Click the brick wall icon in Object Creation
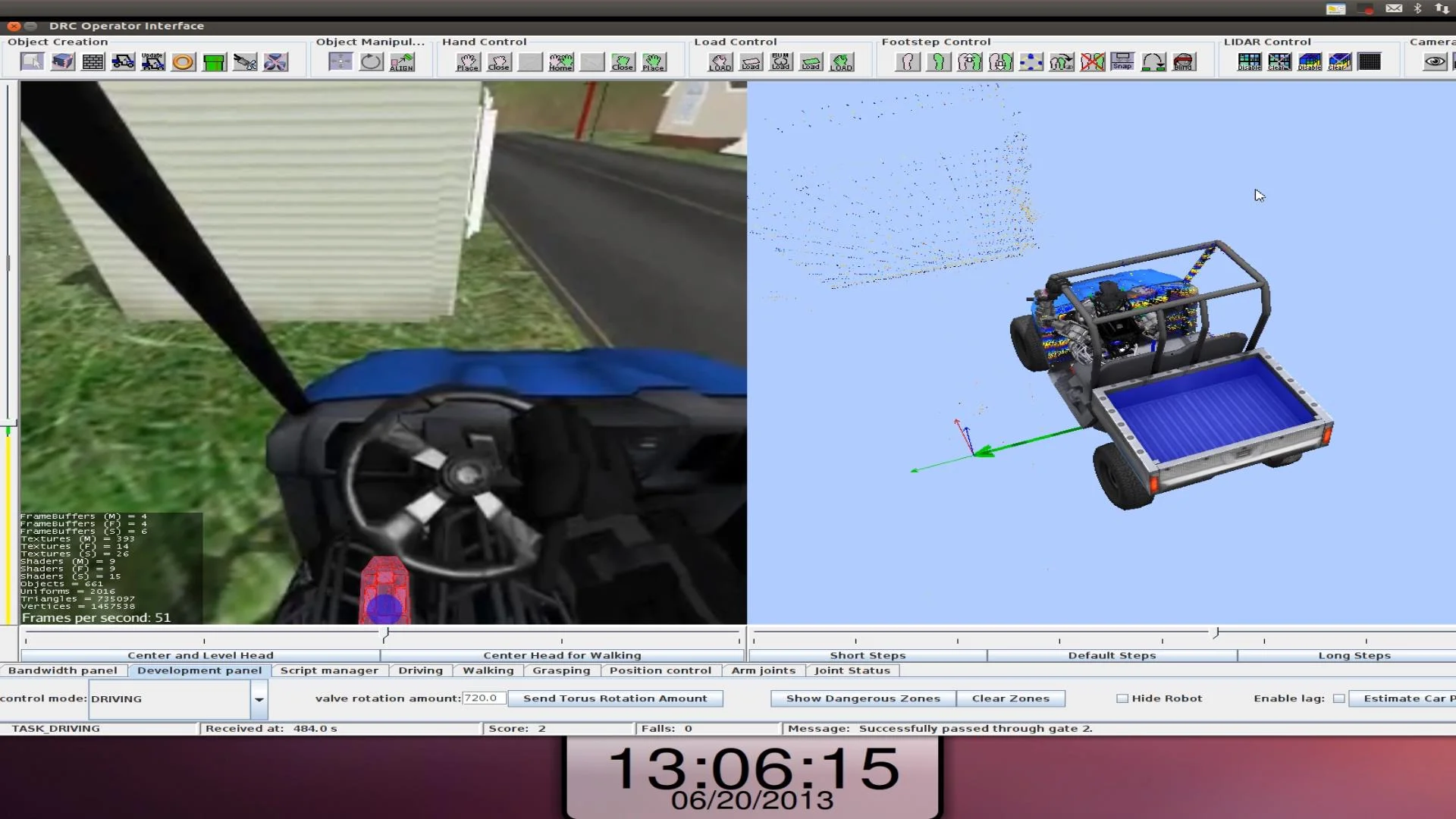 click(x=93, y=61)
